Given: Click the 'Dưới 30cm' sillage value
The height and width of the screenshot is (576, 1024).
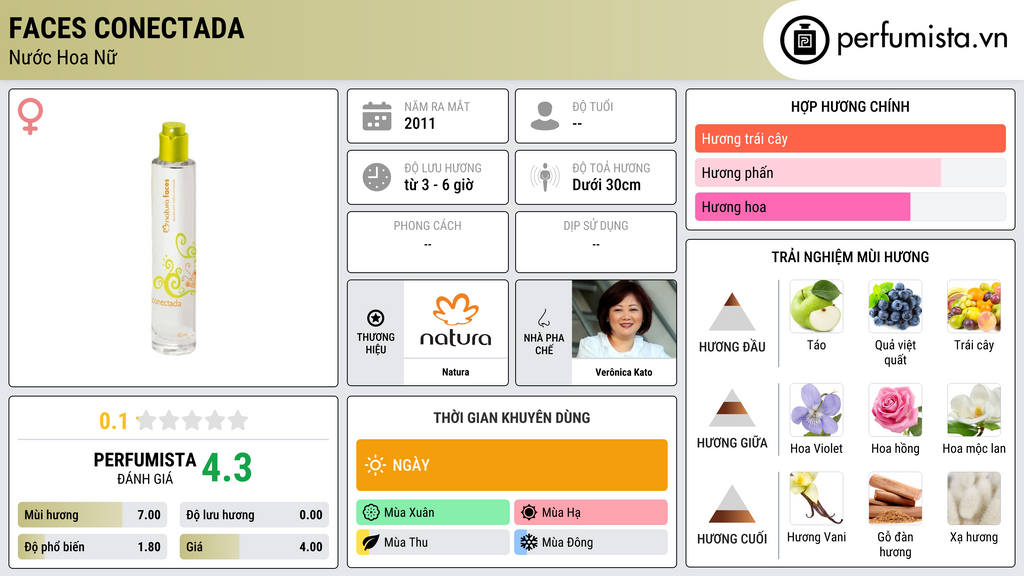Looking at the screenshot, I should point(606,185).
